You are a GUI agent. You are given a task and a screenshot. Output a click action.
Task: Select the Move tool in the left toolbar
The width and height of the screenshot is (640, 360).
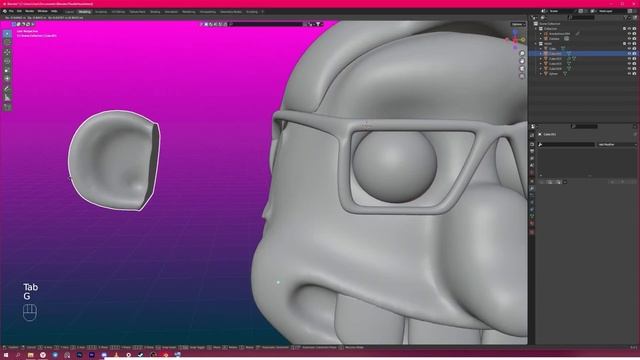(7, 53)
